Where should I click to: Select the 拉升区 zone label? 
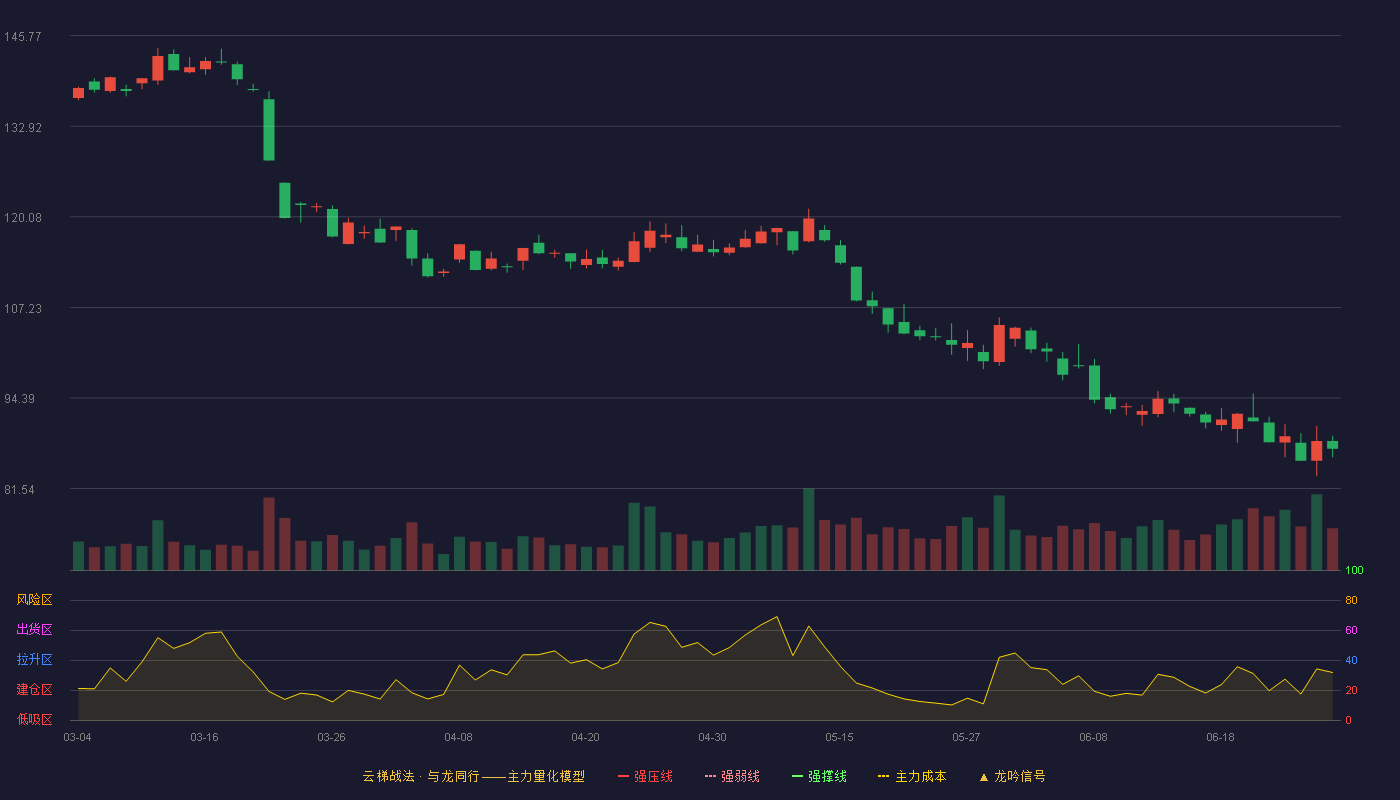[x=34, y=660]
